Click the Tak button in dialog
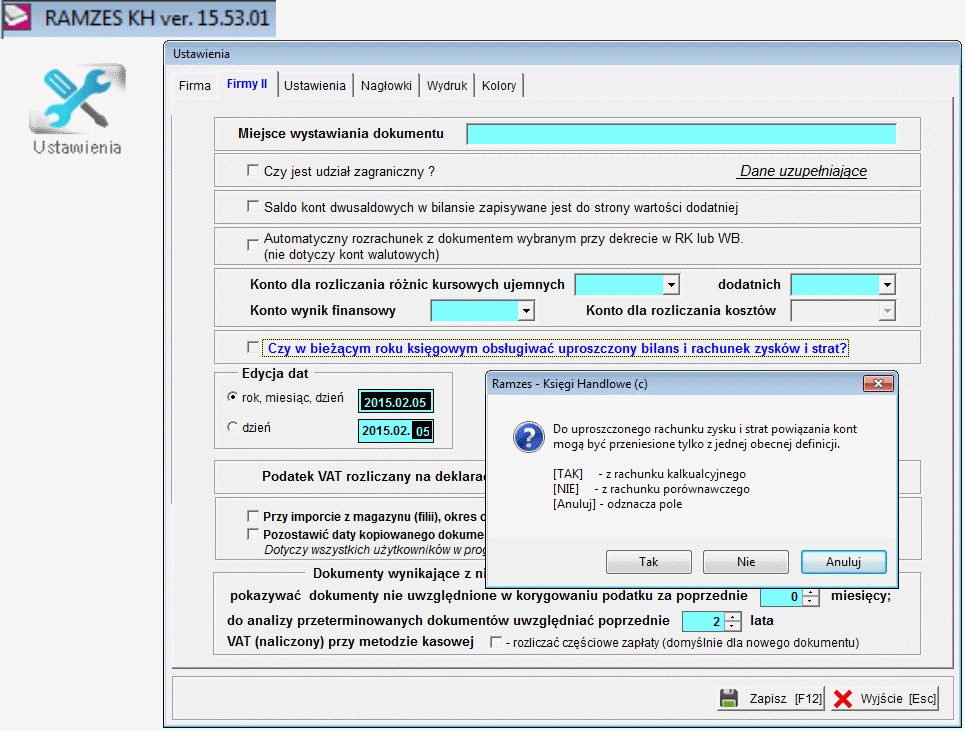 click(x=649, y=562)
